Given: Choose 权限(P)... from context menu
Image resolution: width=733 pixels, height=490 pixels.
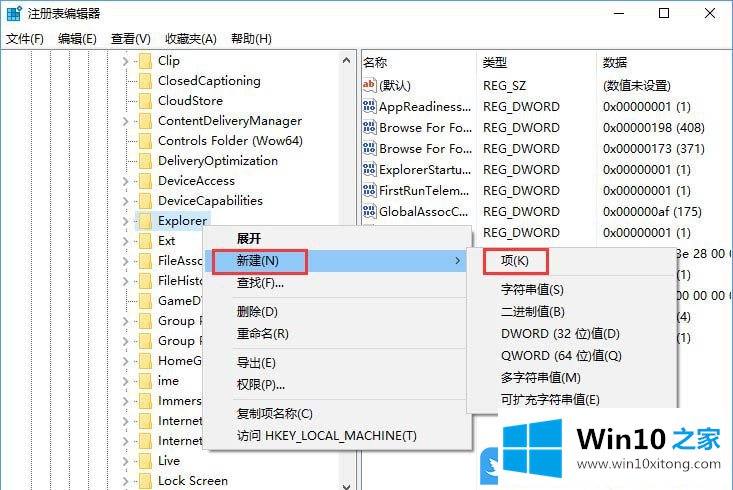Looking at the screenshot, I should 260,385.
